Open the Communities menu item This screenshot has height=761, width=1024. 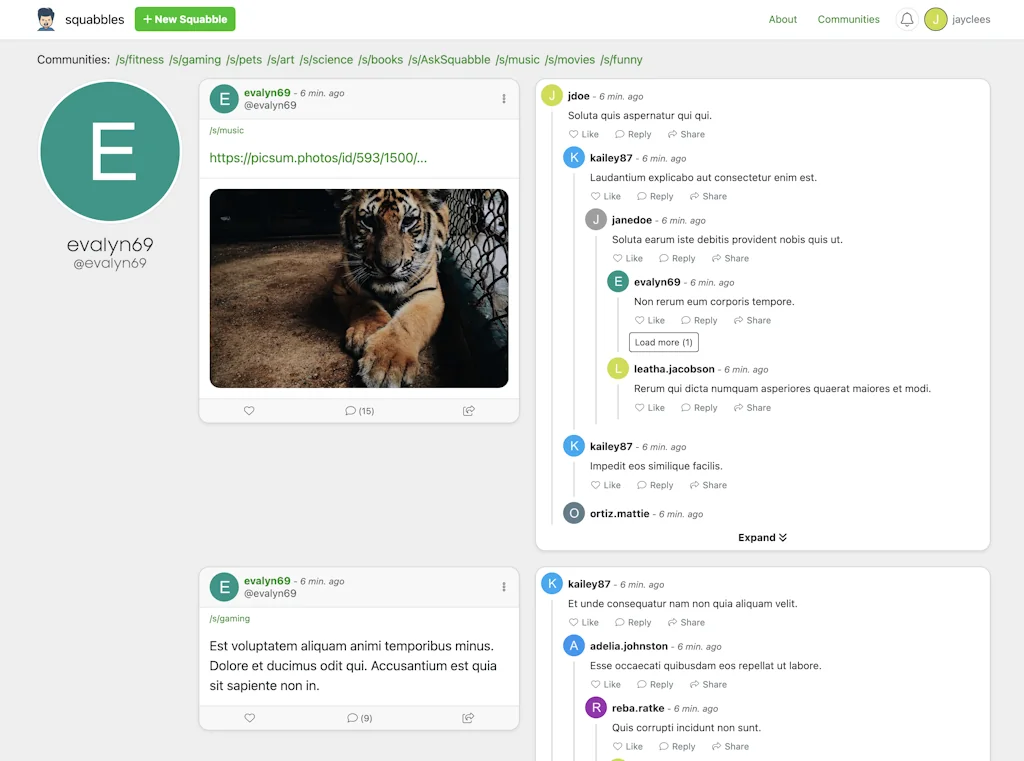pyautogui.click(x=848, y=19)
